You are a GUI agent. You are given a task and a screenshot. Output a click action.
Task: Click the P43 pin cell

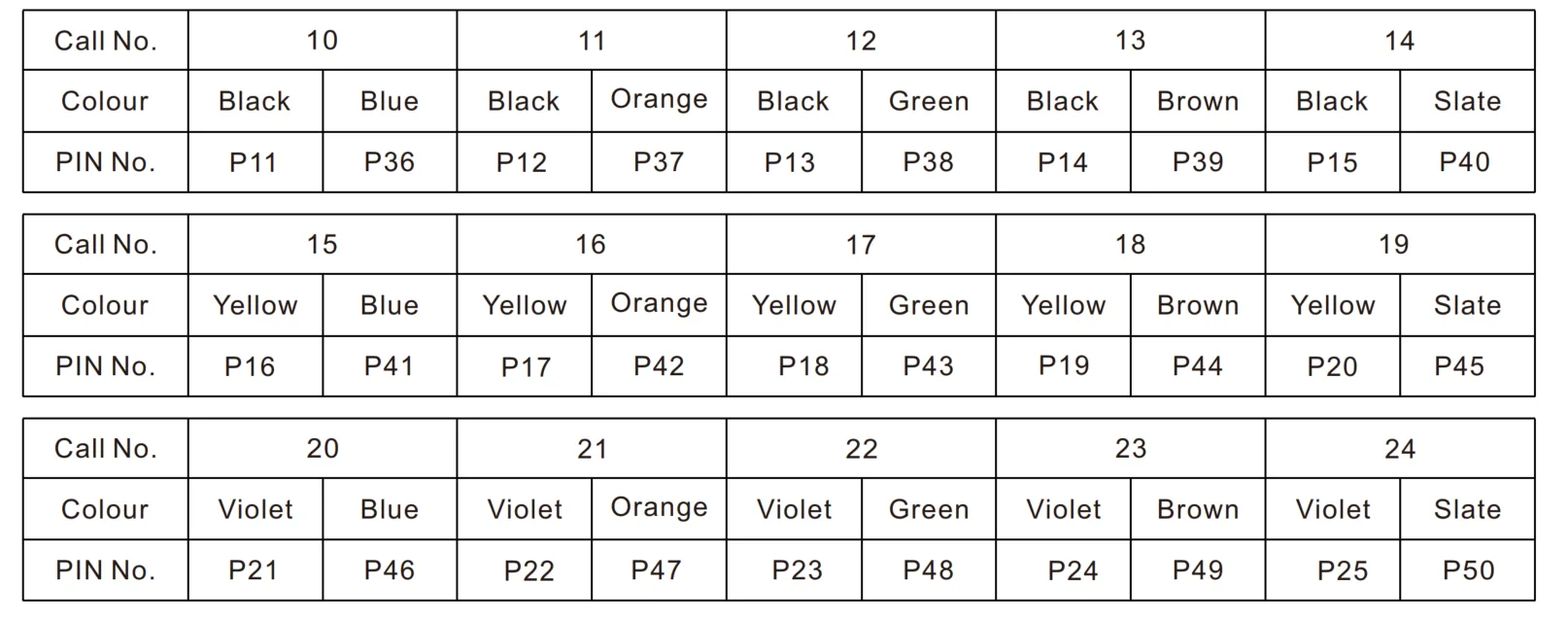pyautogui.click(x=929, y=366)
